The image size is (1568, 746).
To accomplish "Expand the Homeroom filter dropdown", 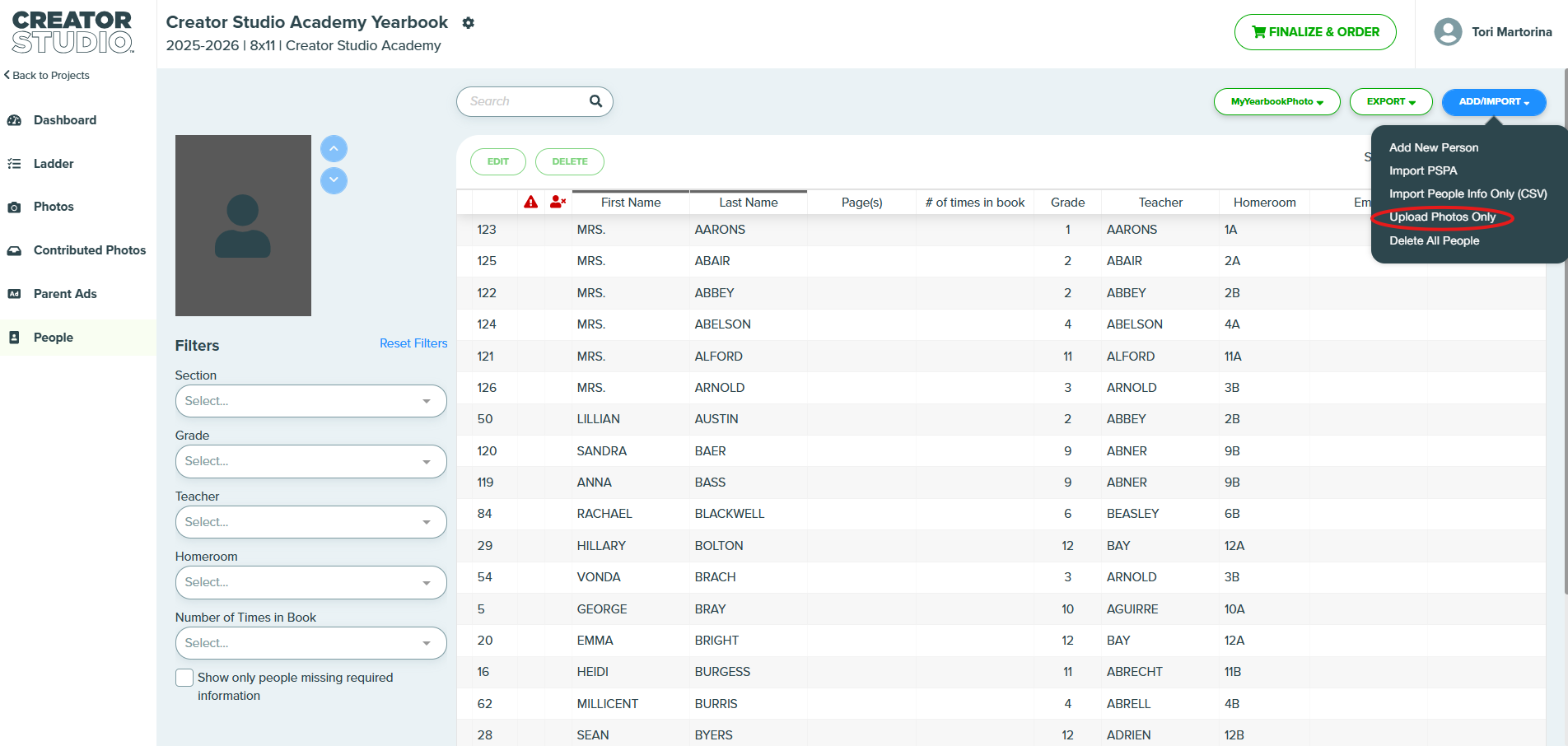I will pyautogui.click(x=310, y=582).
